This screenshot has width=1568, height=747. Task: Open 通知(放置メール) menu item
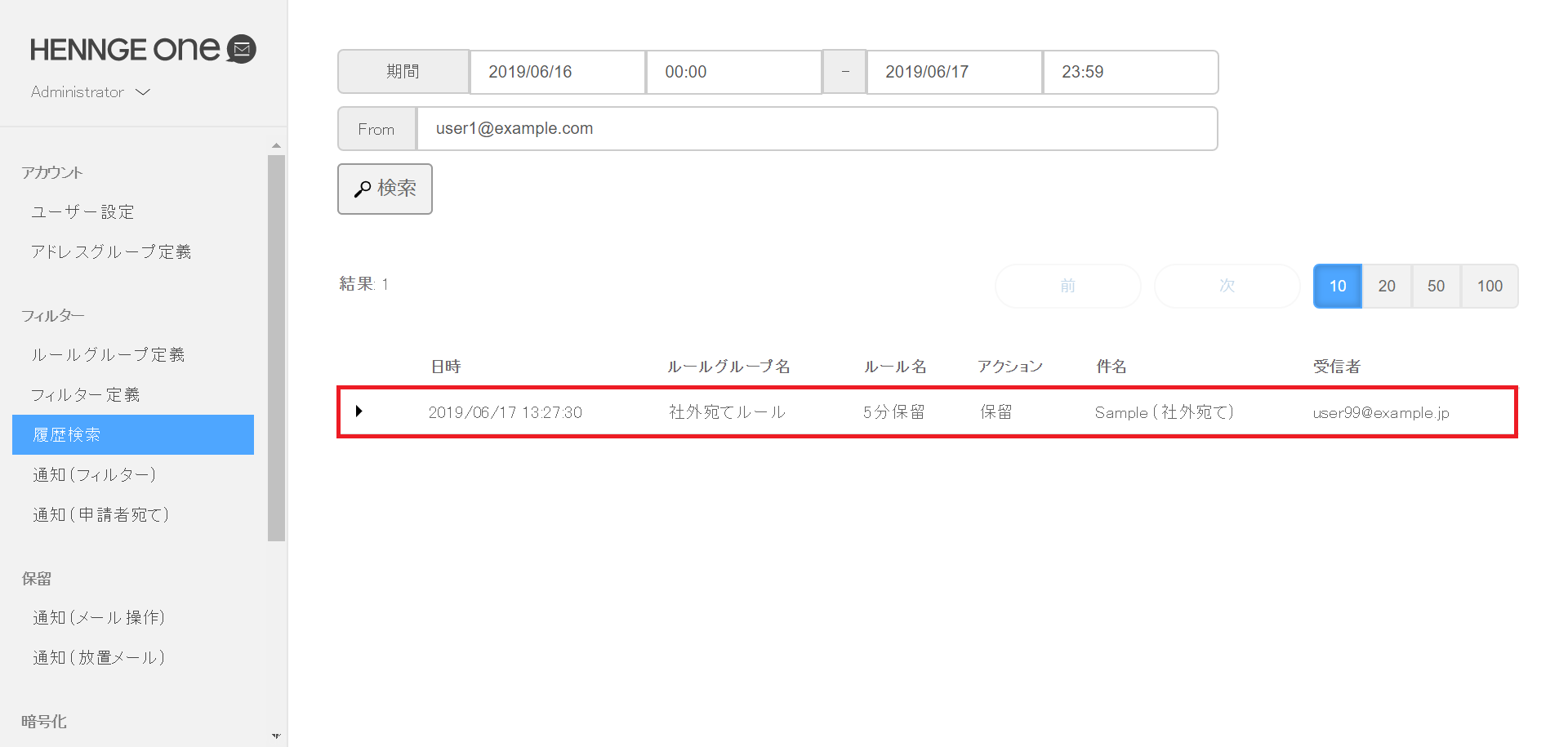point(99,658)
